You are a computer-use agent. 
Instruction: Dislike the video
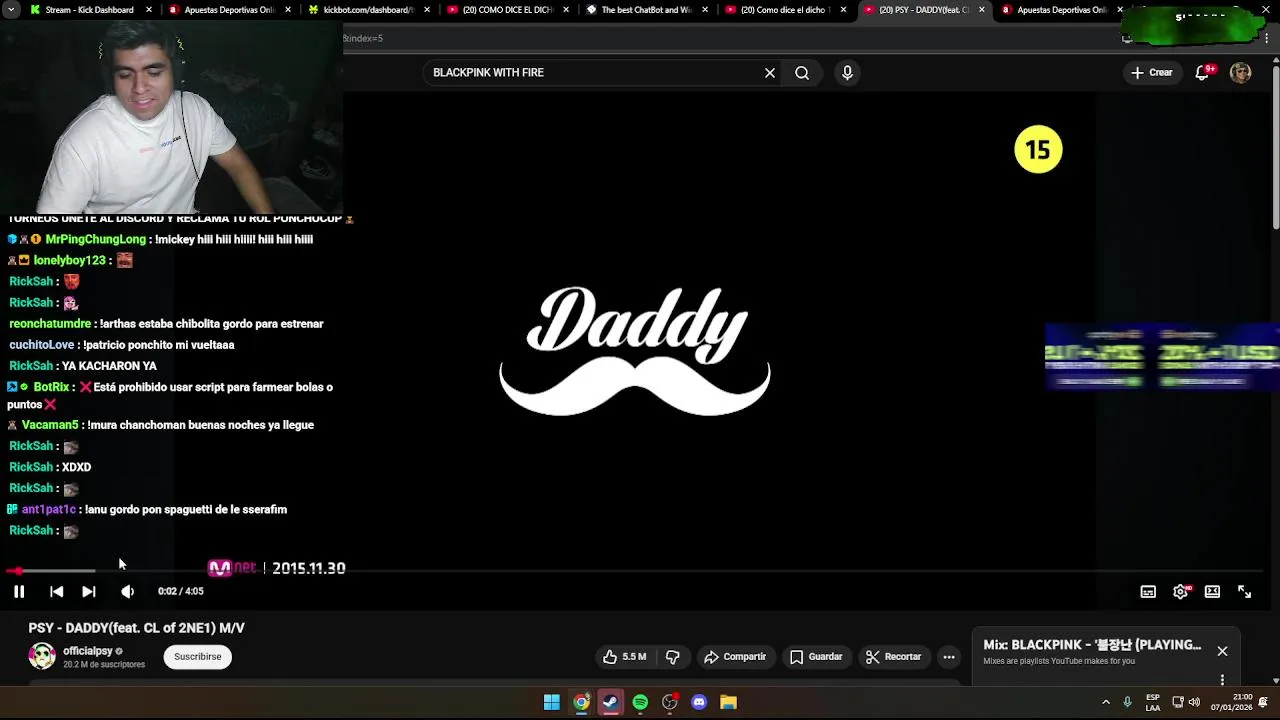coord(672,657)
